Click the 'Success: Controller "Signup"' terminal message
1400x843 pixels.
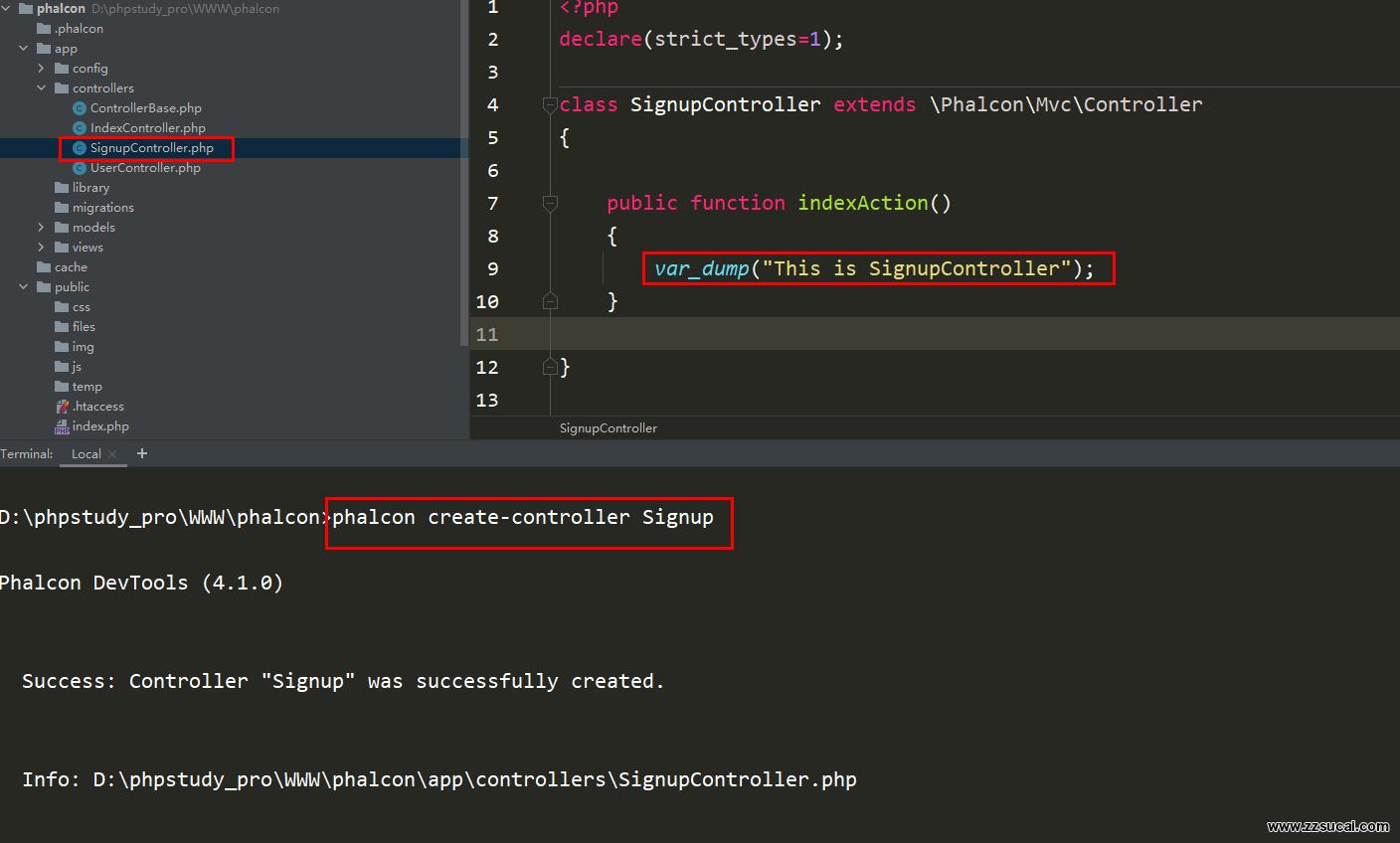click(x=343, y=681)
